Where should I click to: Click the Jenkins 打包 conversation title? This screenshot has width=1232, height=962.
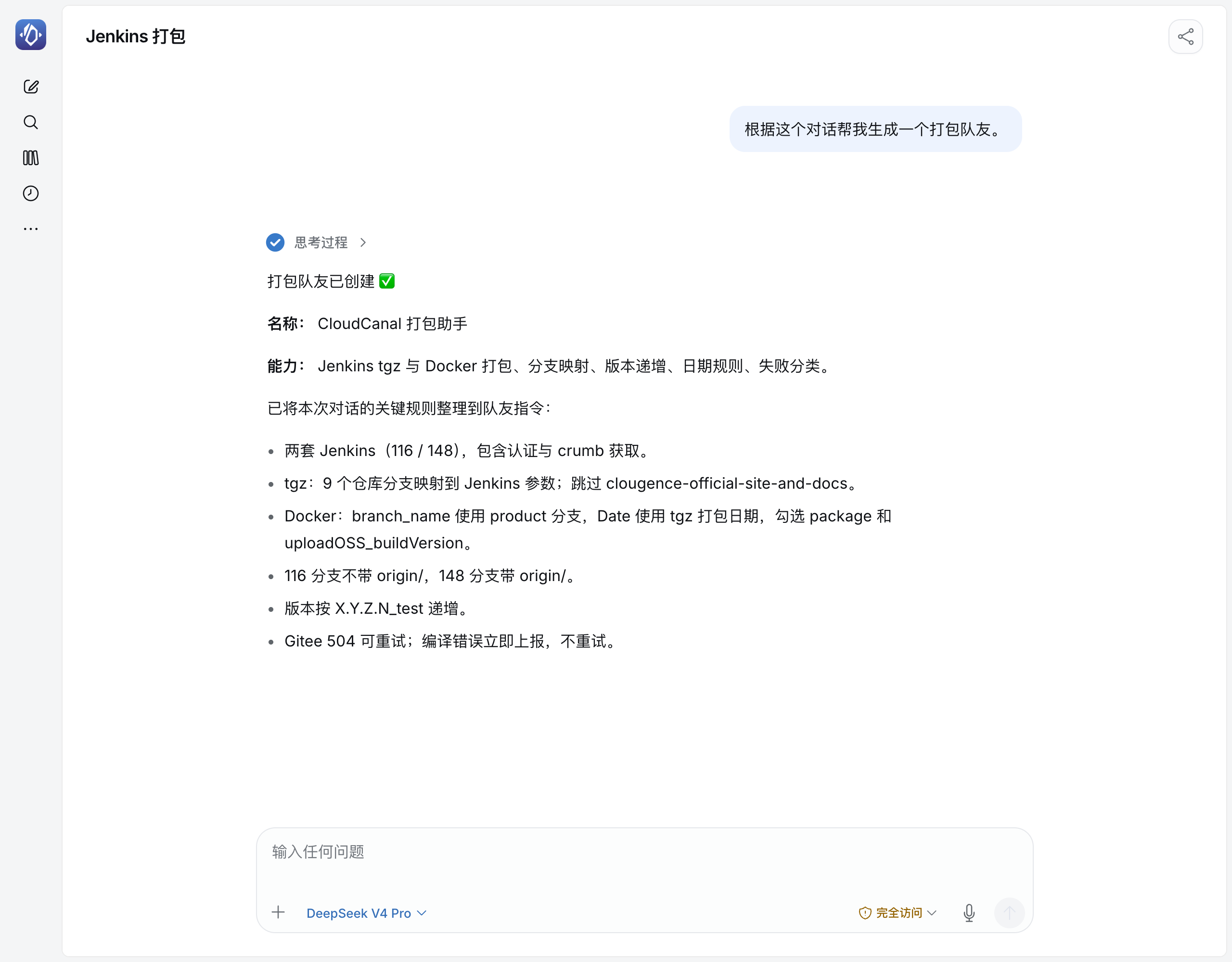135,37
